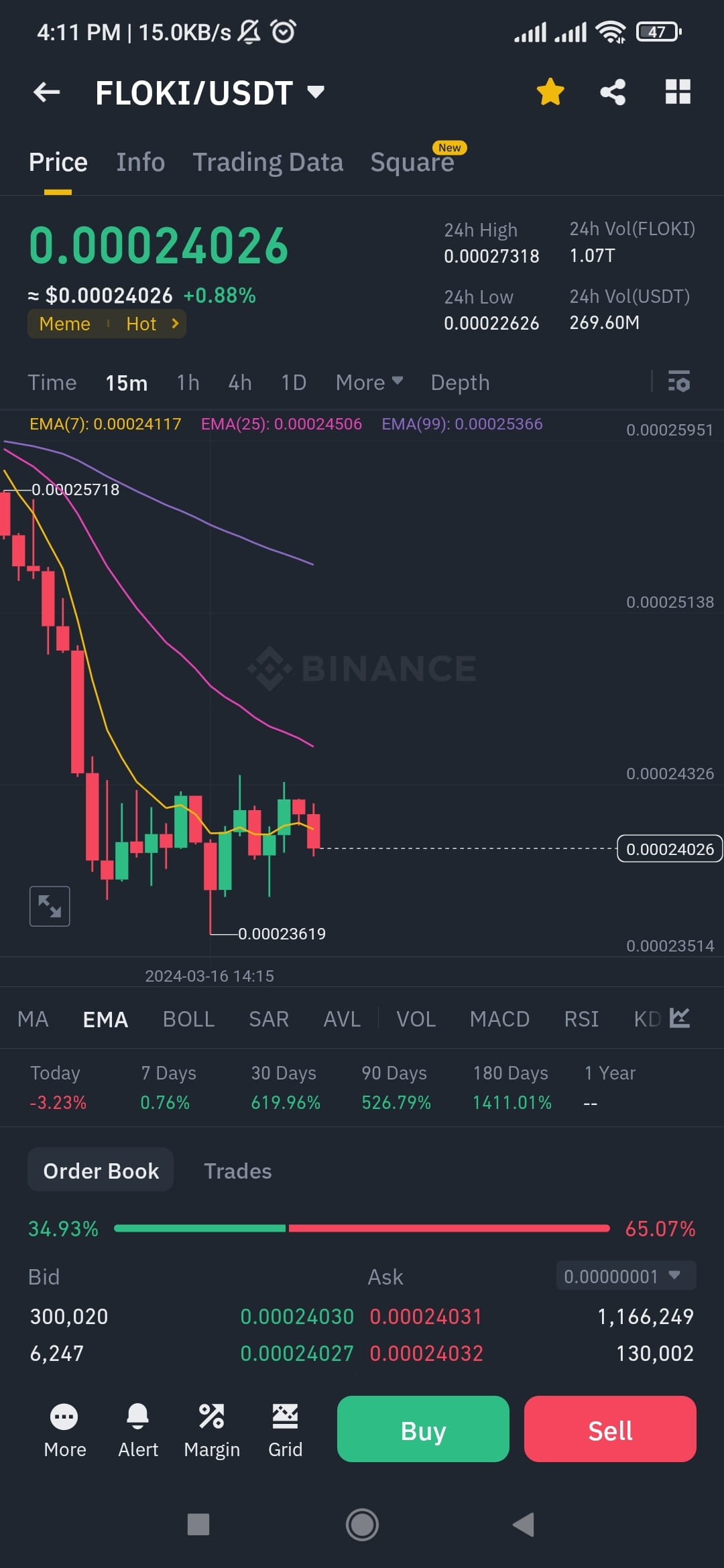
Task: Tap the back arrow to exit chart
Action: point(46,92)
